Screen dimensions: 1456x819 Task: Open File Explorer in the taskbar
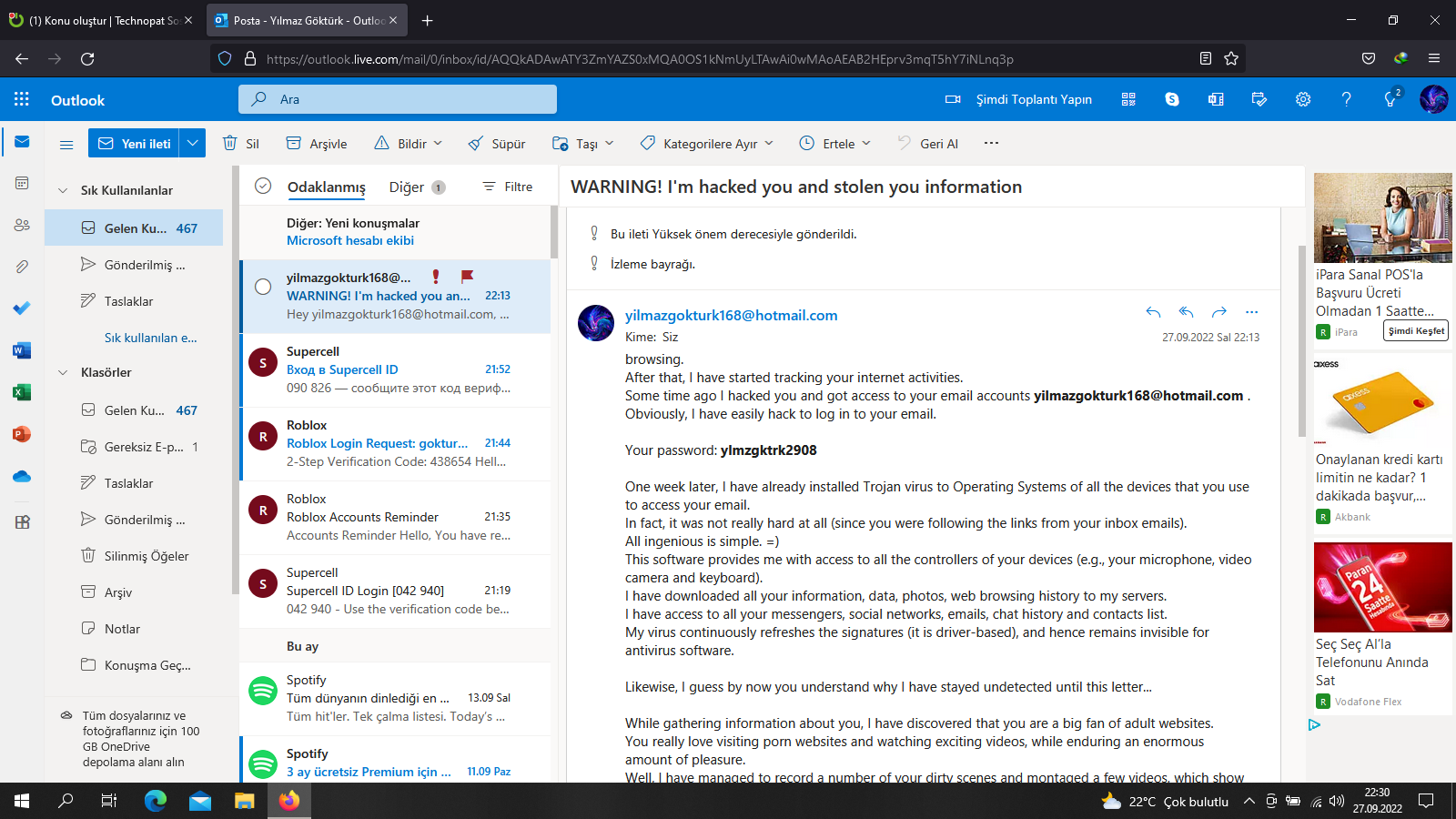pyautogui.click(x=245, y=801)
